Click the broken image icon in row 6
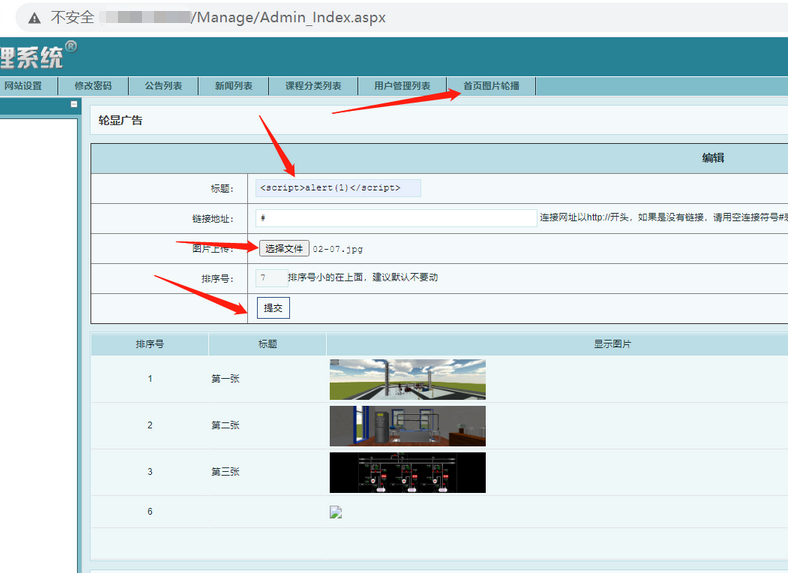Viewport: 792px width, 573px height. (x=336, y=512)
